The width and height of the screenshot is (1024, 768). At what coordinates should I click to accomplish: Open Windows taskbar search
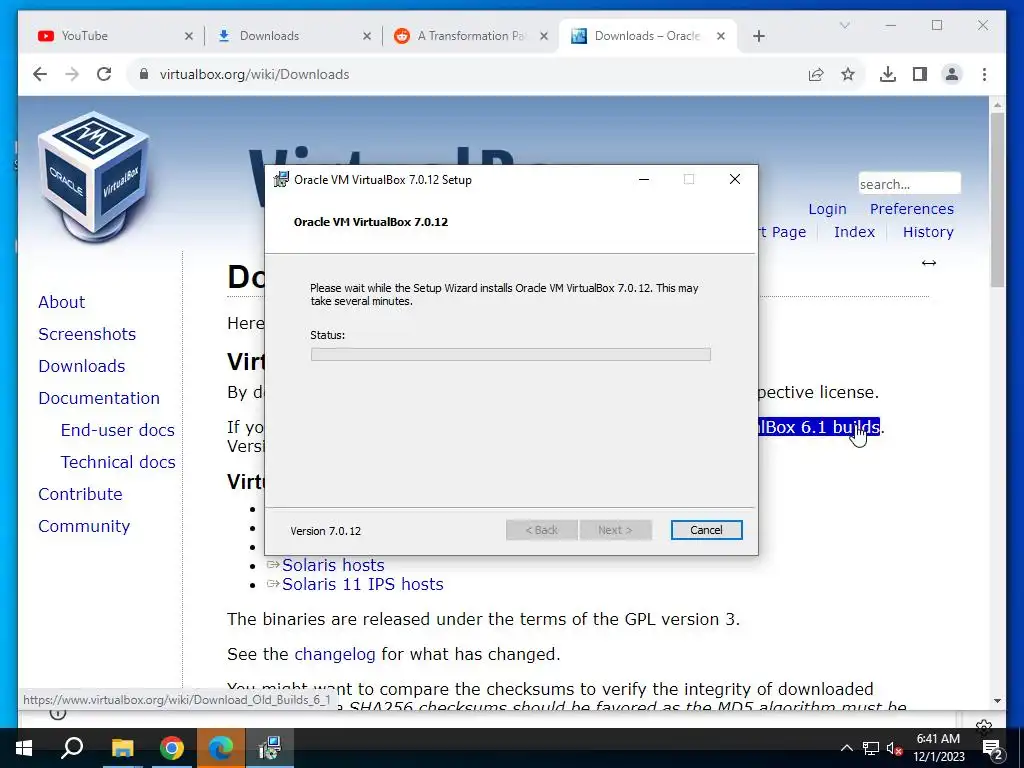(72, 748)
